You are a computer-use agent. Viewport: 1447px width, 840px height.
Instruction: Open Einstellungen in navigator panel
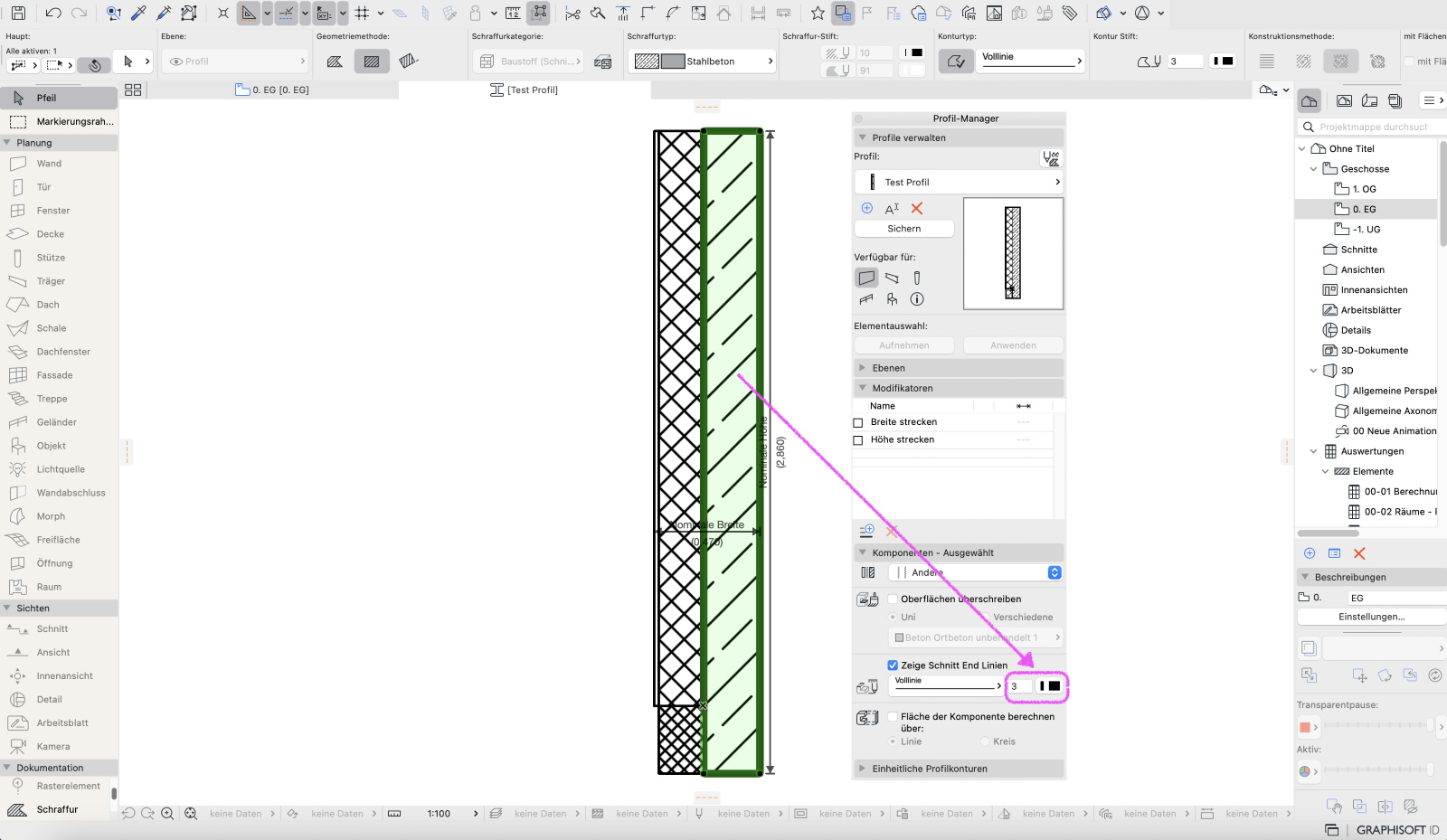tap(1371, 617)
